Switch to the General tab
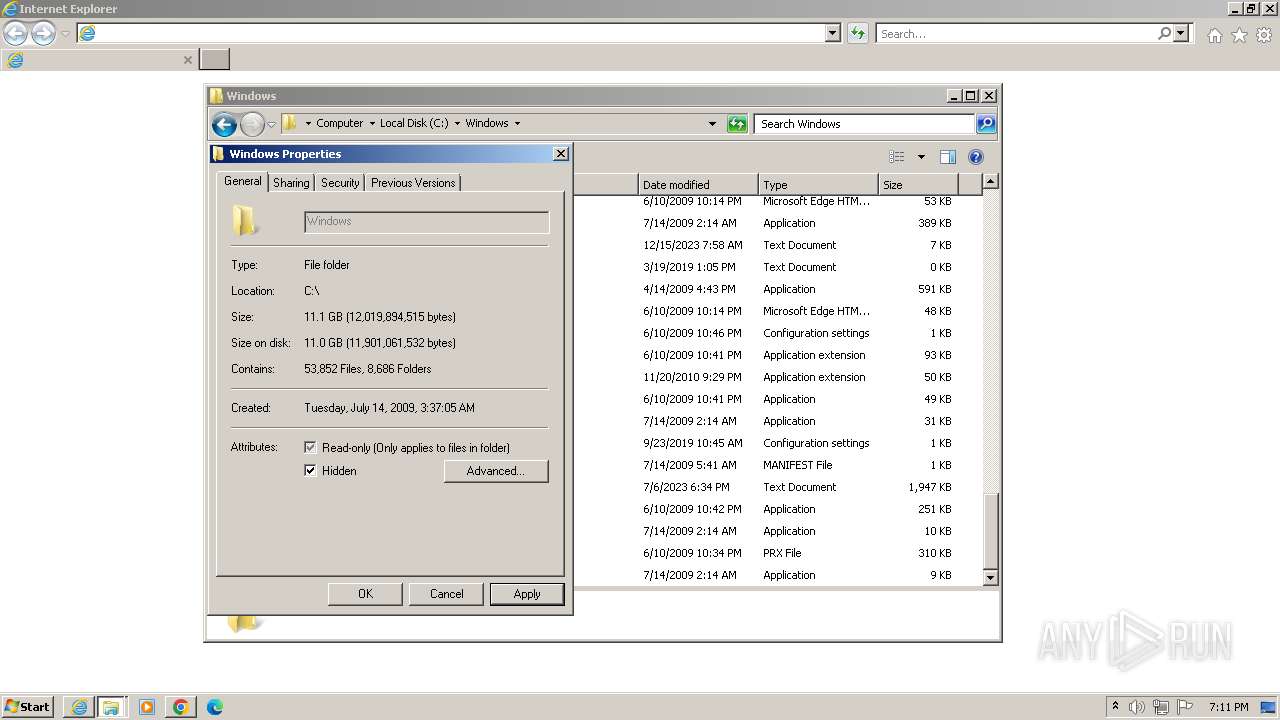Screen dimensions: 1280x720 [x=243, y=181]
